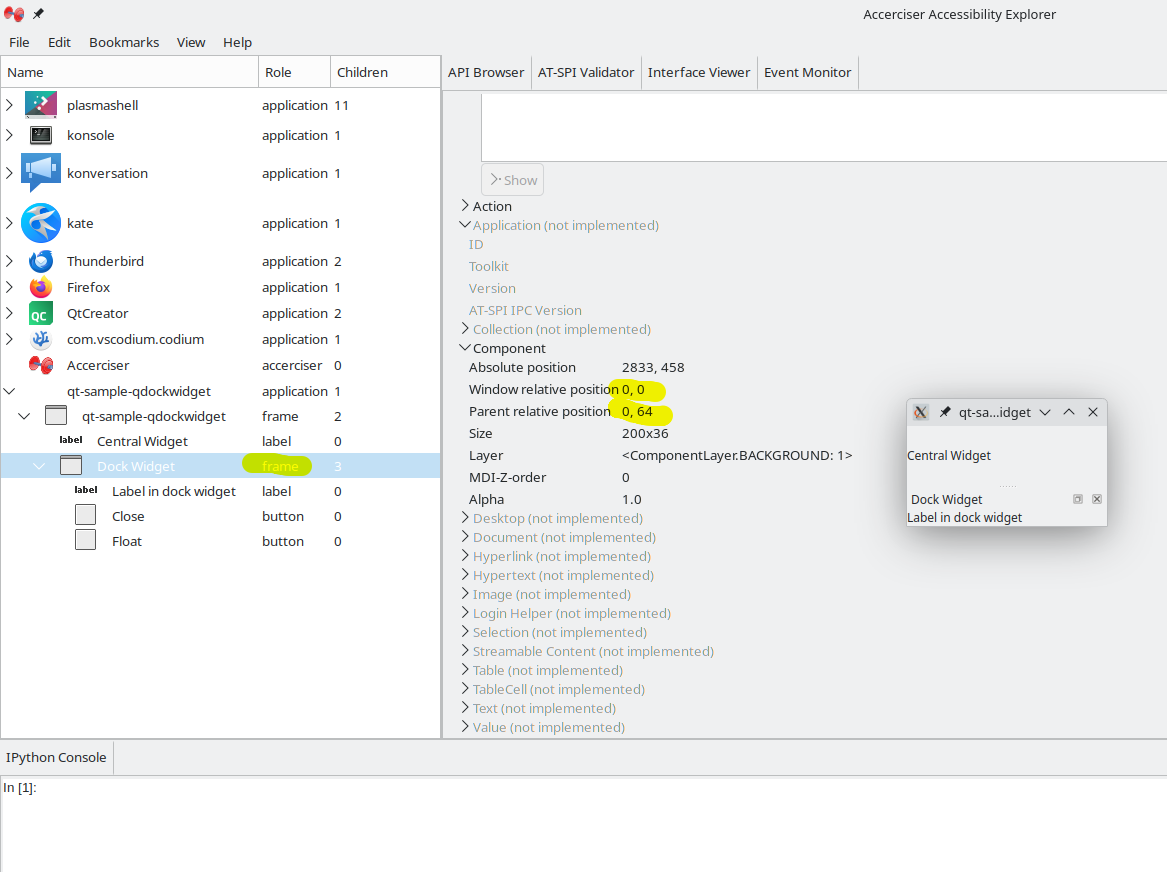Click the qt-sample-qdockwidget frame icon
This screenshot has width=1167, height=872.
(x=56, y=415)
